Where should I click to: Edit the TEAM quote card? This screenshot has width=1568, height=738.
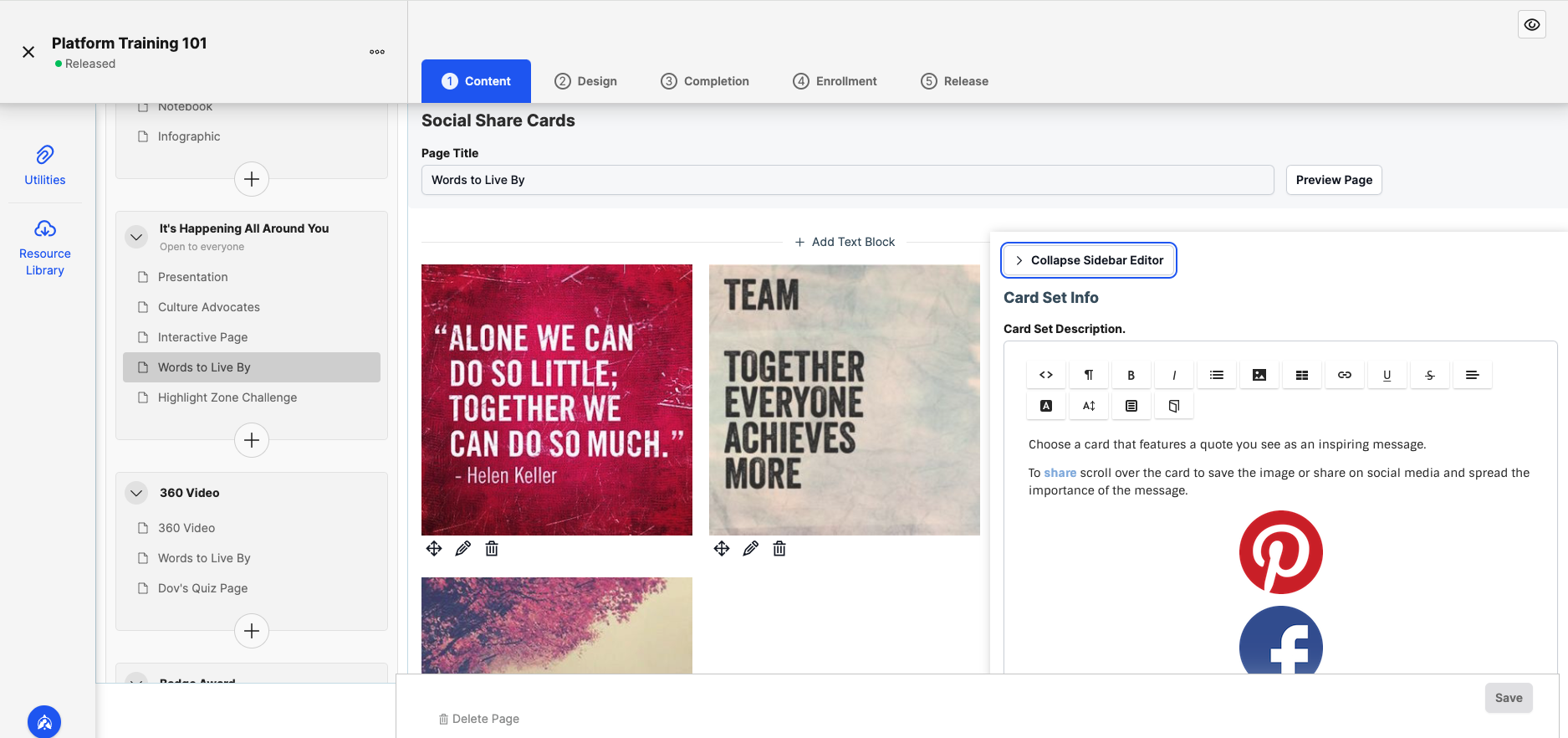[750, 548]
